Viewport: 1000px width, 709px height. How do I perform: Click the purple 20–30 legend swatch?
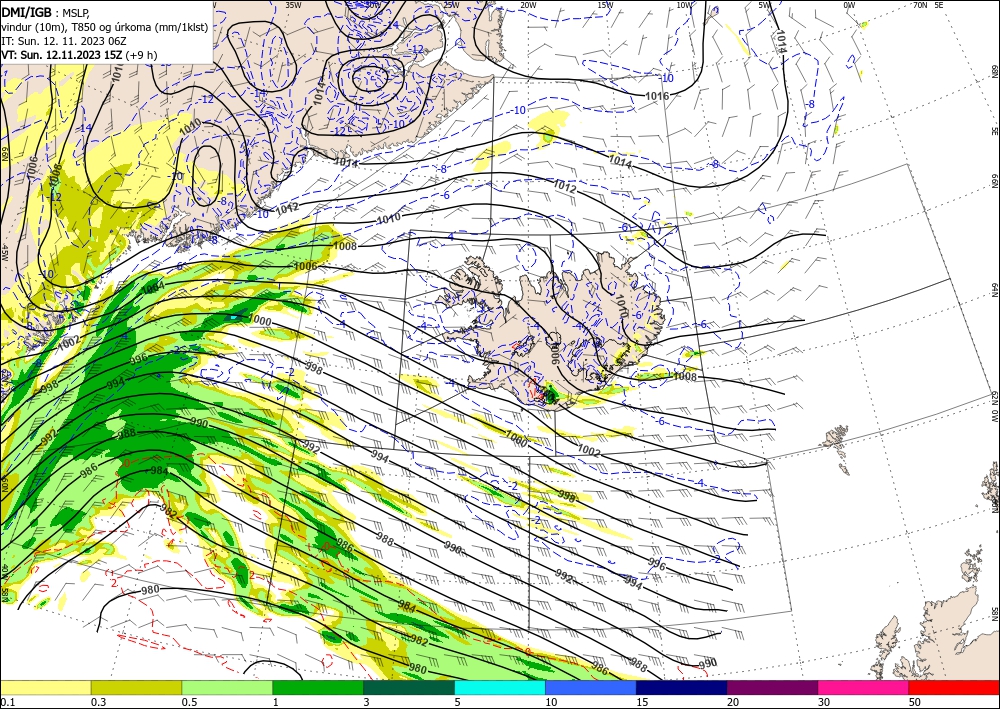[x=772, y=687]
